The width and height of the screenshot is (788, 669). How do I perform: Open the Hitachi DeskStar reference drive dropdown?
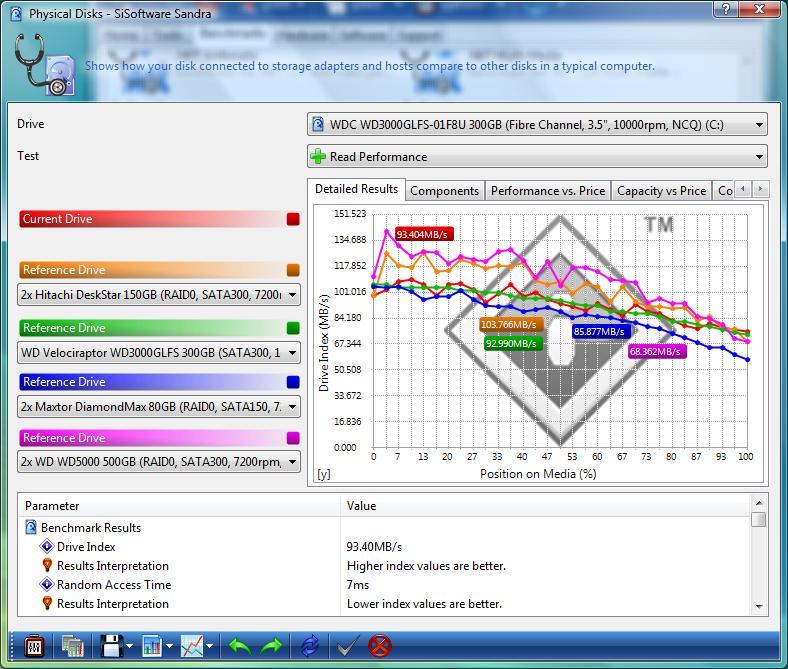(x=159, y=295)
